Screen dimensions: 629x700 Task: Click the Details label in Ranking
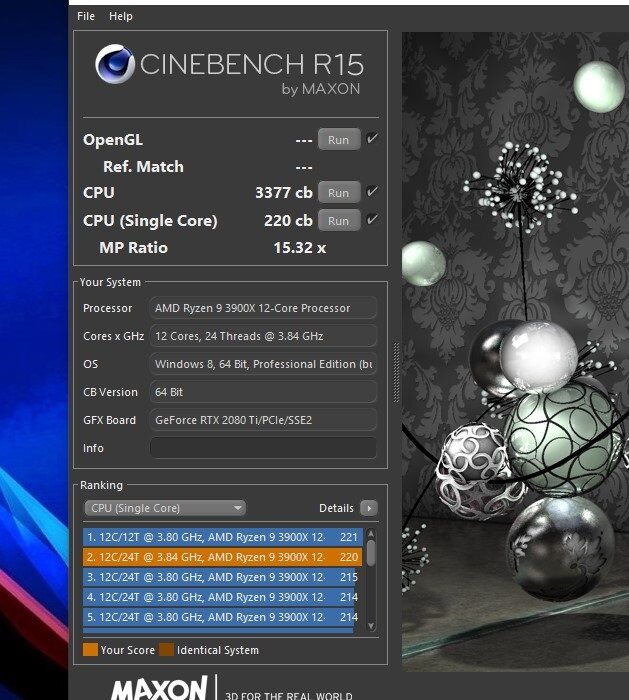tap(336, 508)
